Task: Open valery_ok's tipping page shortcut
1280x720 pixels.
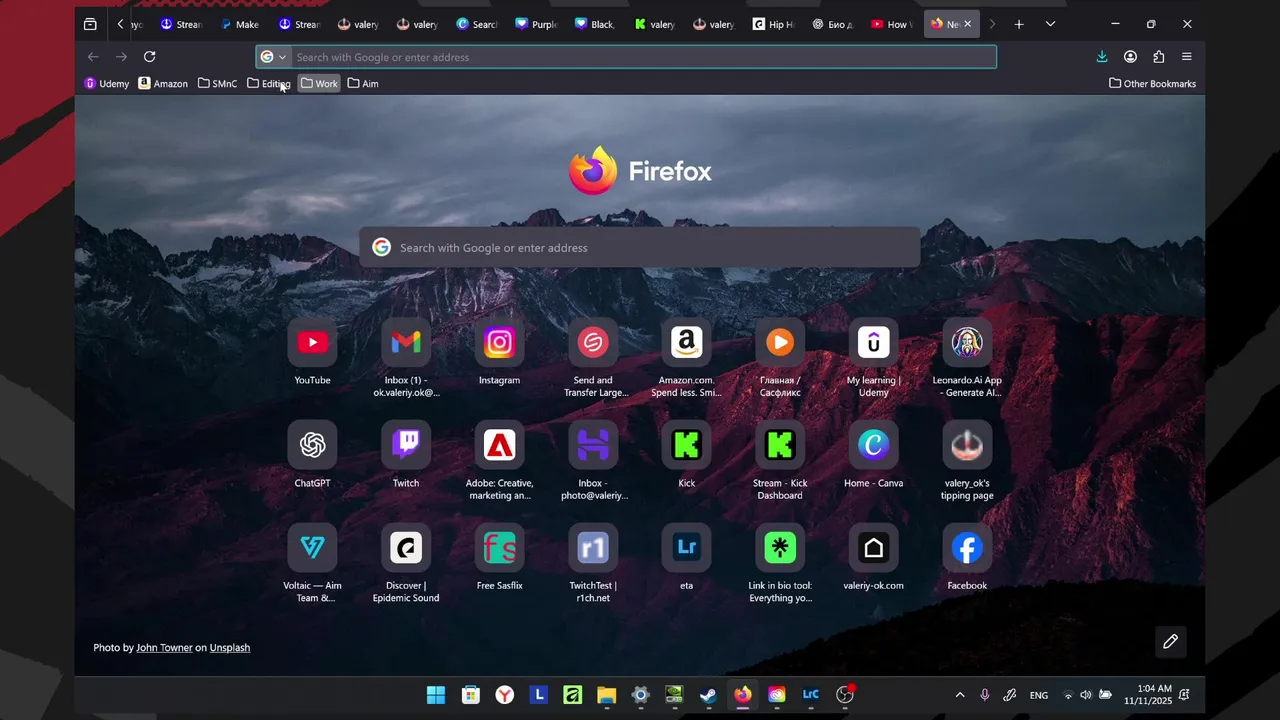Action: pos(967,445)
